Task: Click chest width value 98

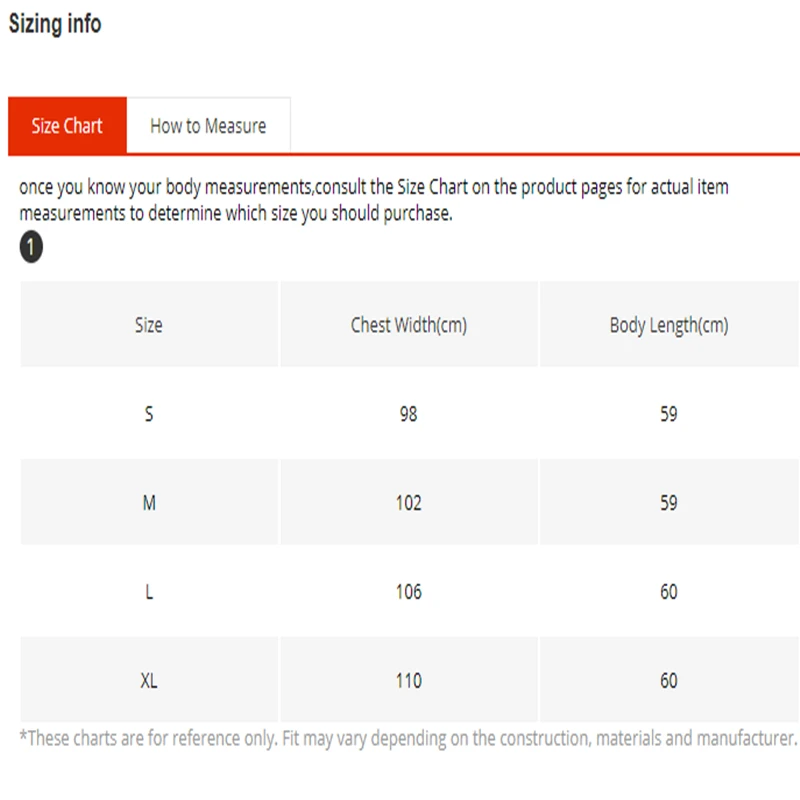Action: (x=408, y=414)
